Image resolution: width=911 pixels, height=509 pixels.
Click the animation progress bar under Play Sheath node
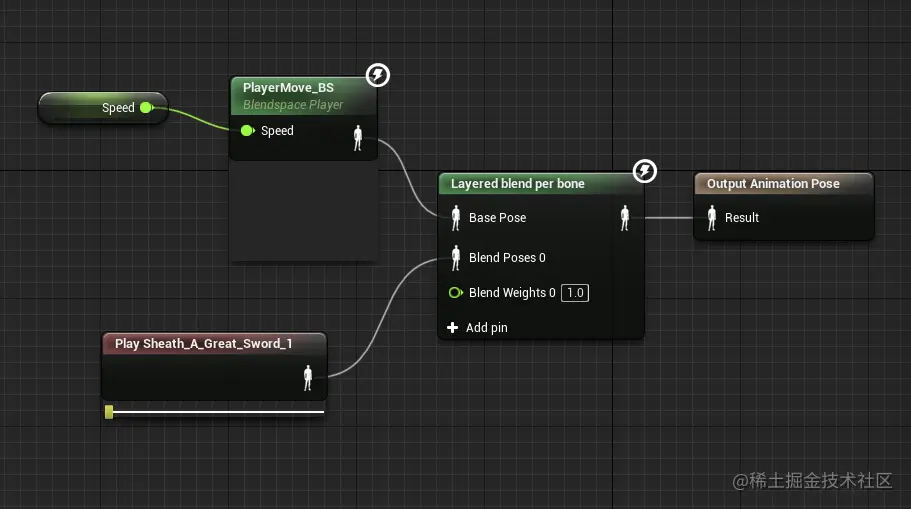click(x=214, y=412)
